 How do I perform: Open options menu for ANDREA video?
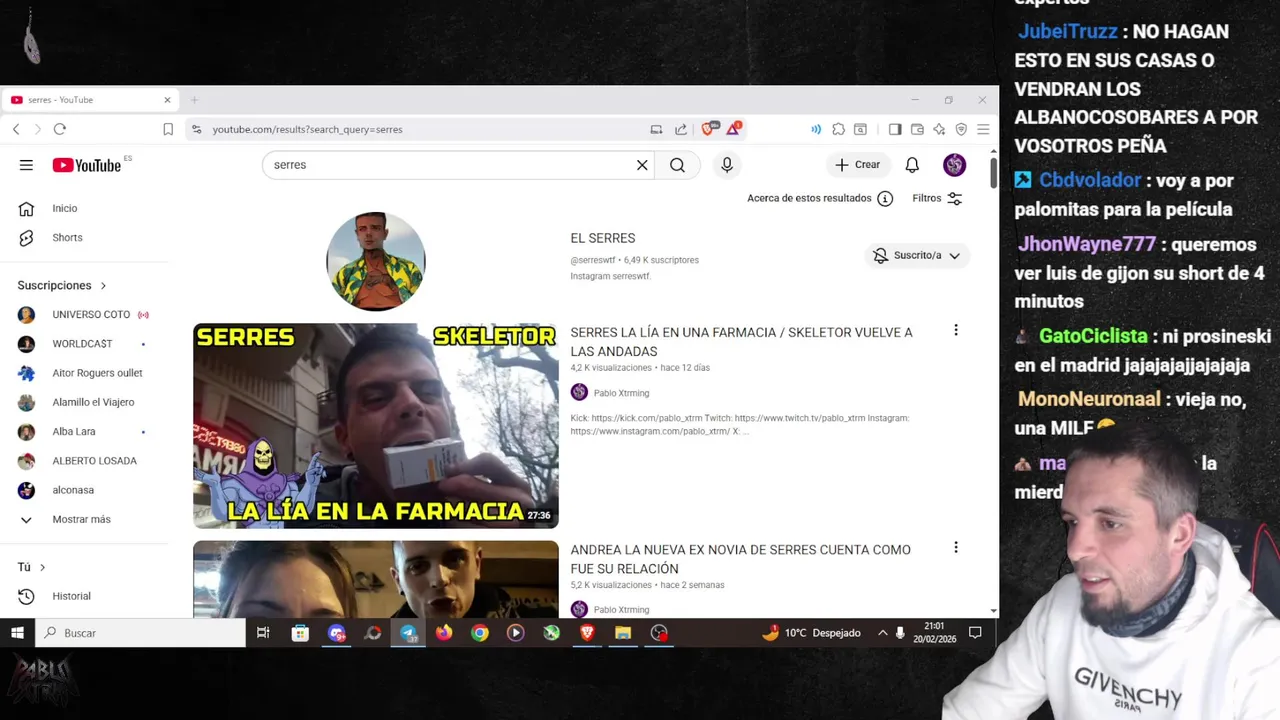955,547
